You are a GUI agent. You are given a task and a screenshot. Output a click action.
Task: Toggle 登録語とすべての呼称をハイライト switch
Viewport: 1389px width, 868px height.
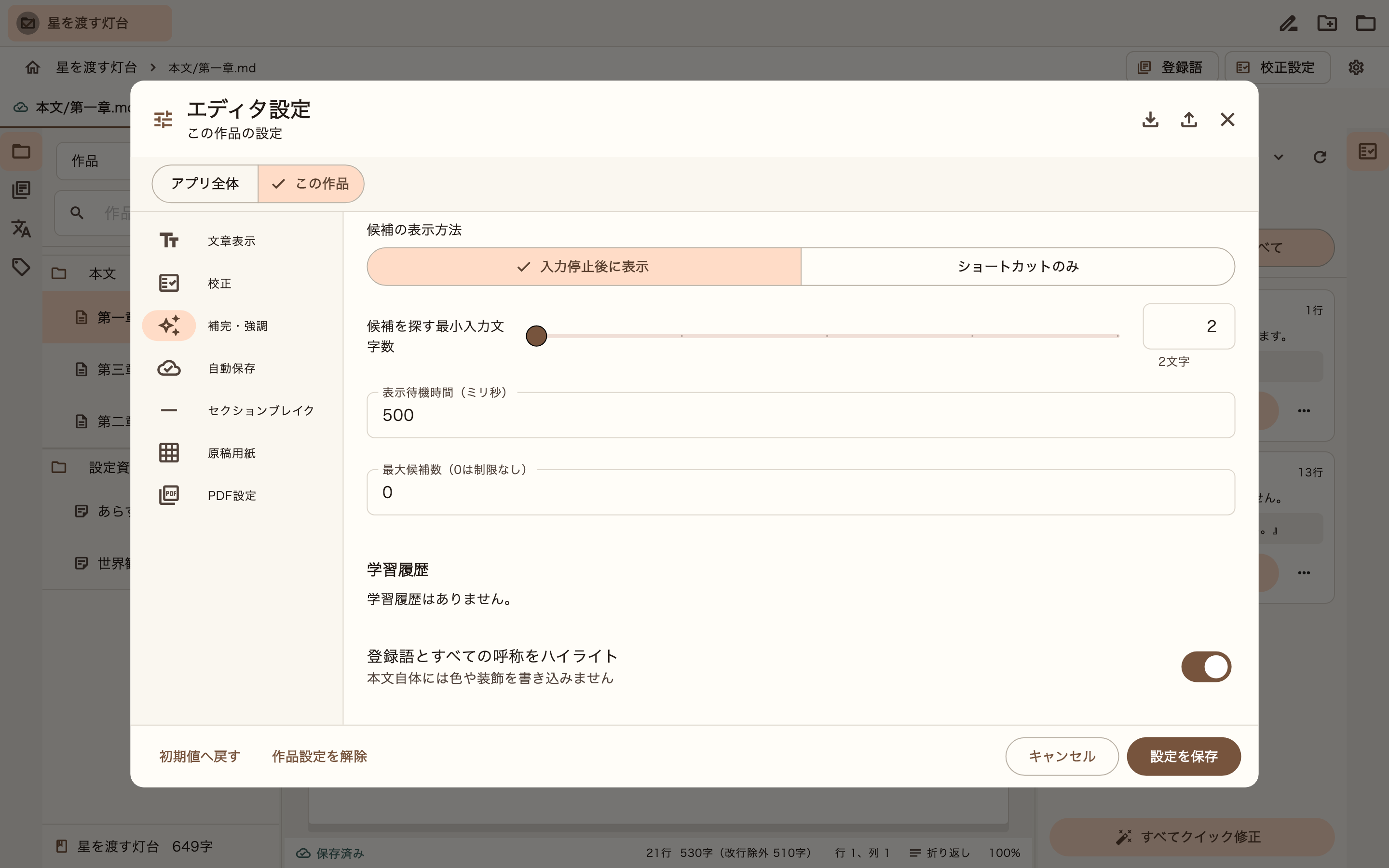(x=1206, y=666)
